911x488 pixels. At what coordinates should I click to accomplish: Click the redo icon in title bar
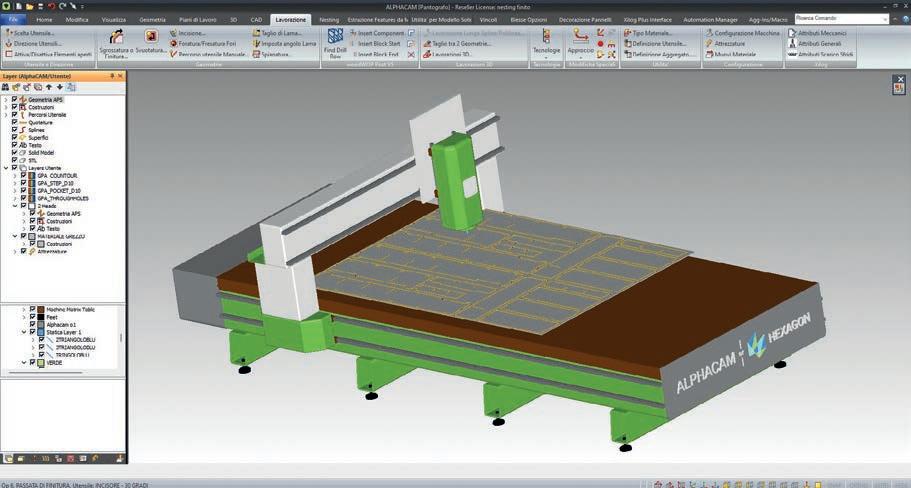tap(62, 6)
